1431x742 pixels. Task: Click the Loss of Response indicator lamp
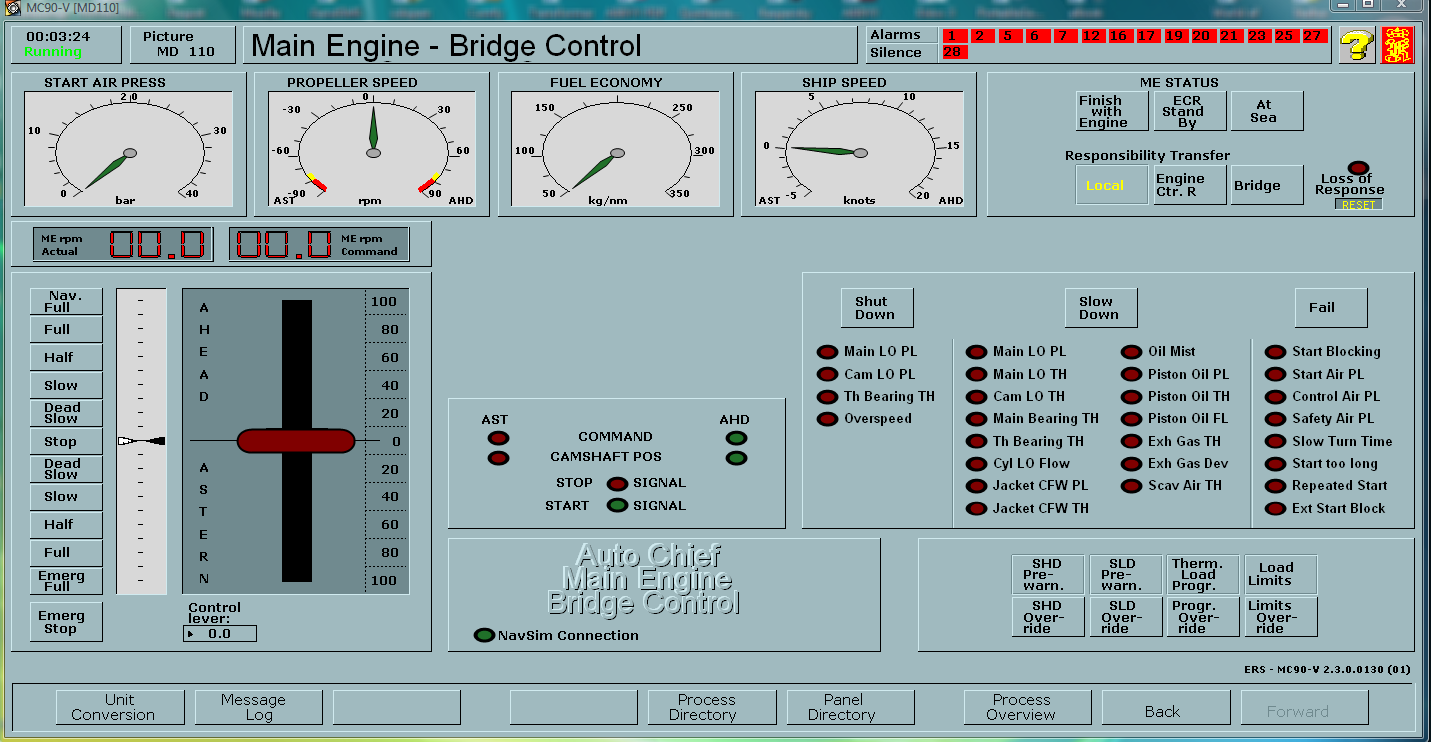(1358, 168)
